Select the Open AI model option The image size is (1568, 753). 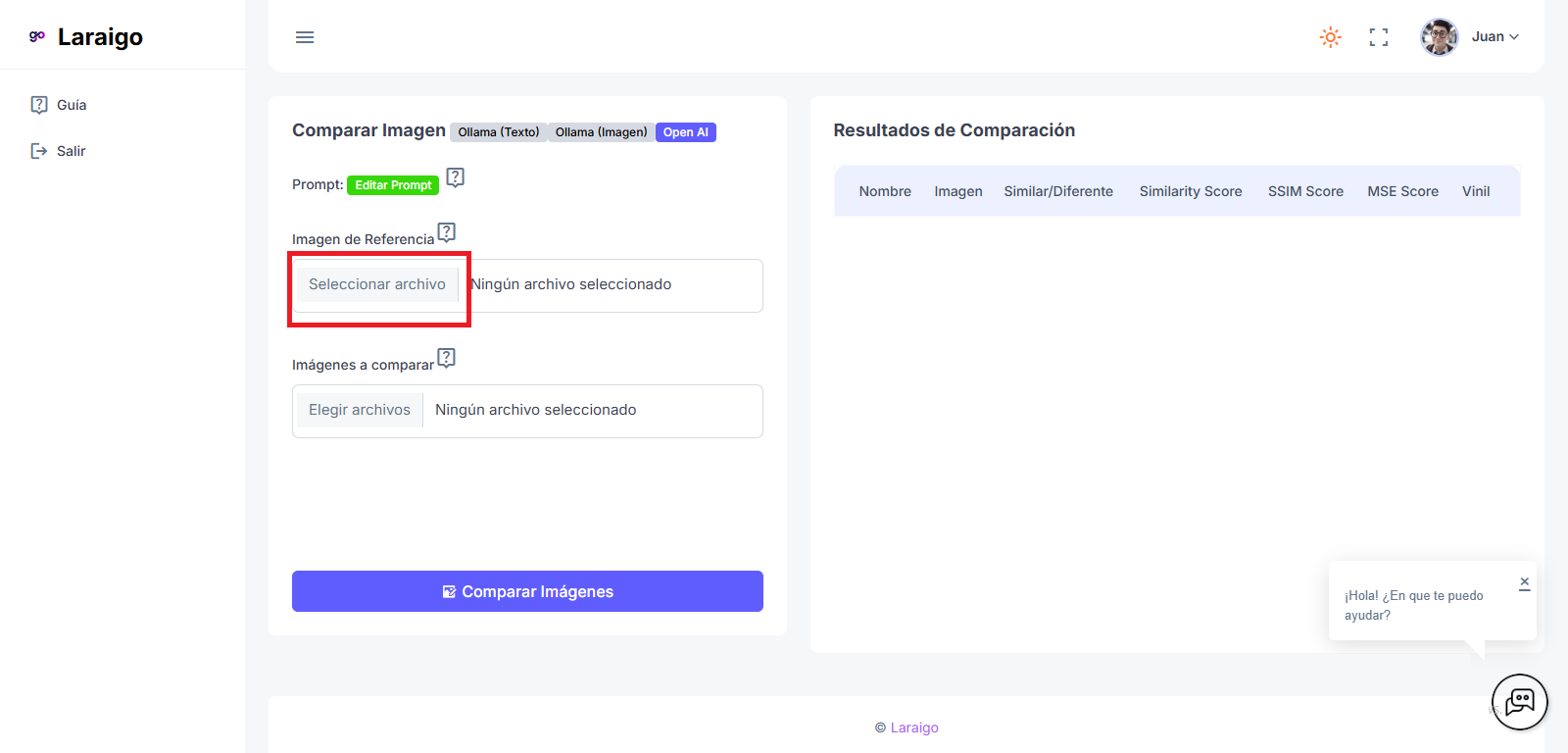point(685,132)
